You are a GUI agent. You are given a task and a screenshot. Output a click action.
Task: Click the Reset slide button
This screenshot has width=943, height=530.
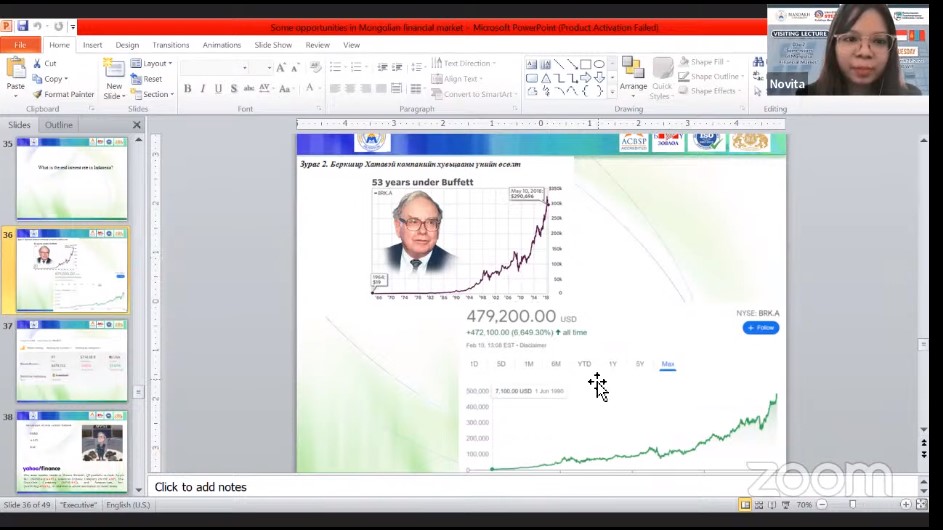(147, 79)
